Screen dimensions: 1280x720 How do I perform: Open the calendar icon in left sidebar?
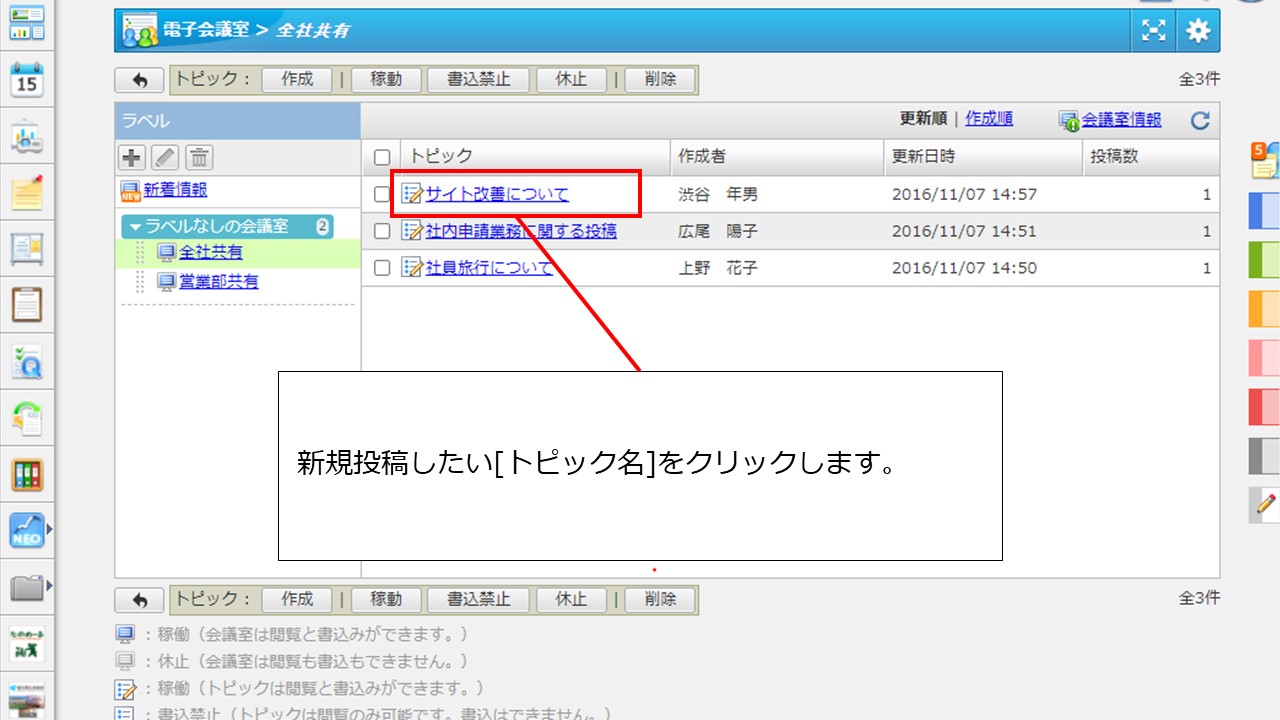coord(27,80)
